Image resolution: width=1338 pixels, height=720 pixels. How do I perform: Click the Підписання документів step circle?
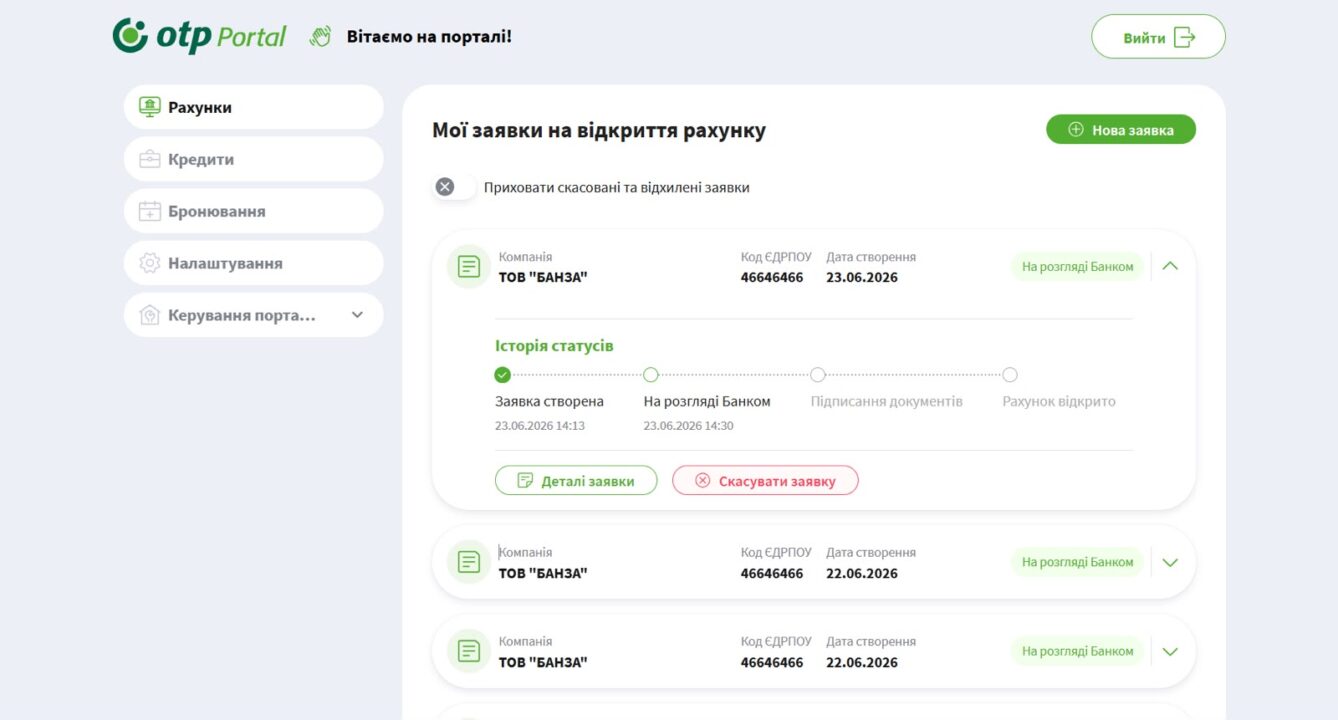[x=818, y=375]
